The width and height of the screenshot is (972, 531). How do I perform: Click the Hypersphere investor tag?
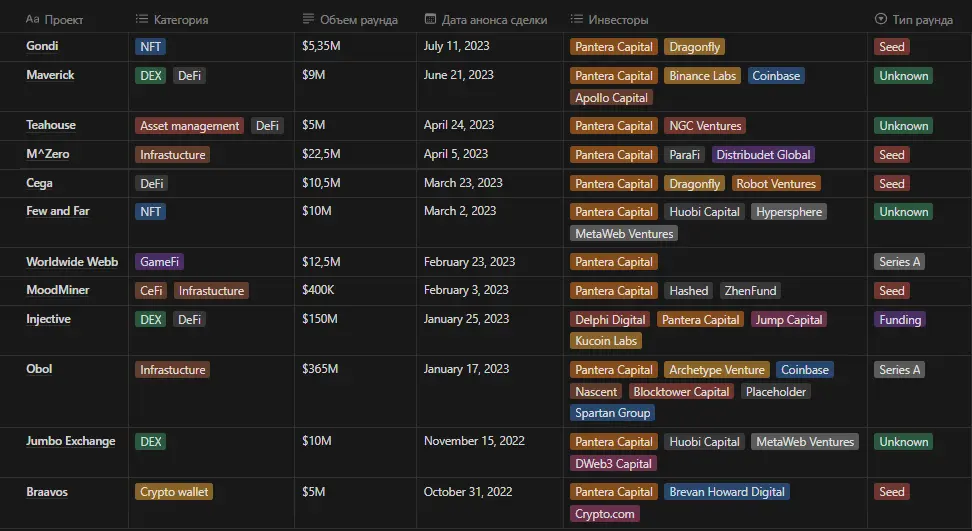pyautogui.click(x=789, y=212)
